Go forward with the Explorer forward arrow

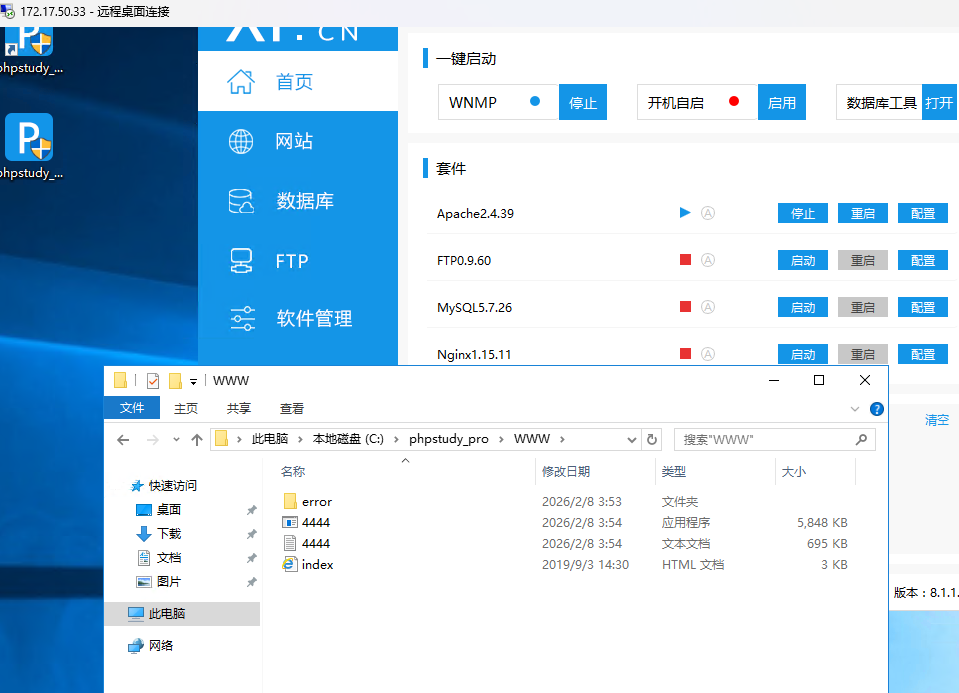153,440
